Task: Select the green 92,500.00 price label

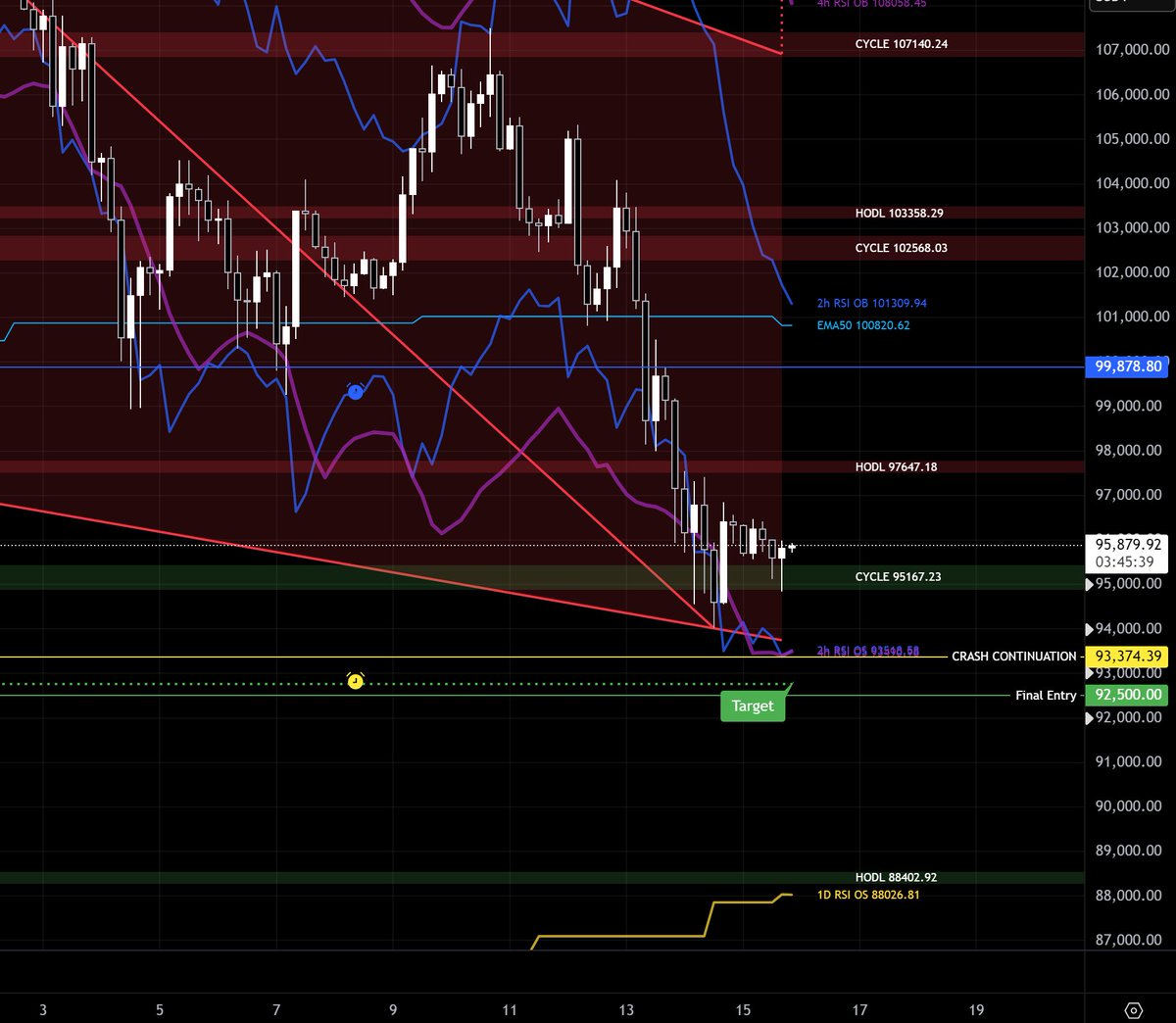Action: coord(1128,695)
